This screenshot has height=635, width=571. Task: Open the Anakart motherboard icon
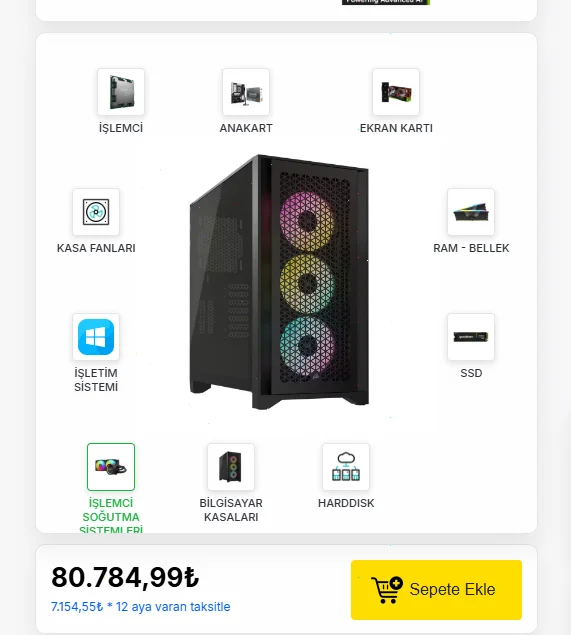pos(246,92)
